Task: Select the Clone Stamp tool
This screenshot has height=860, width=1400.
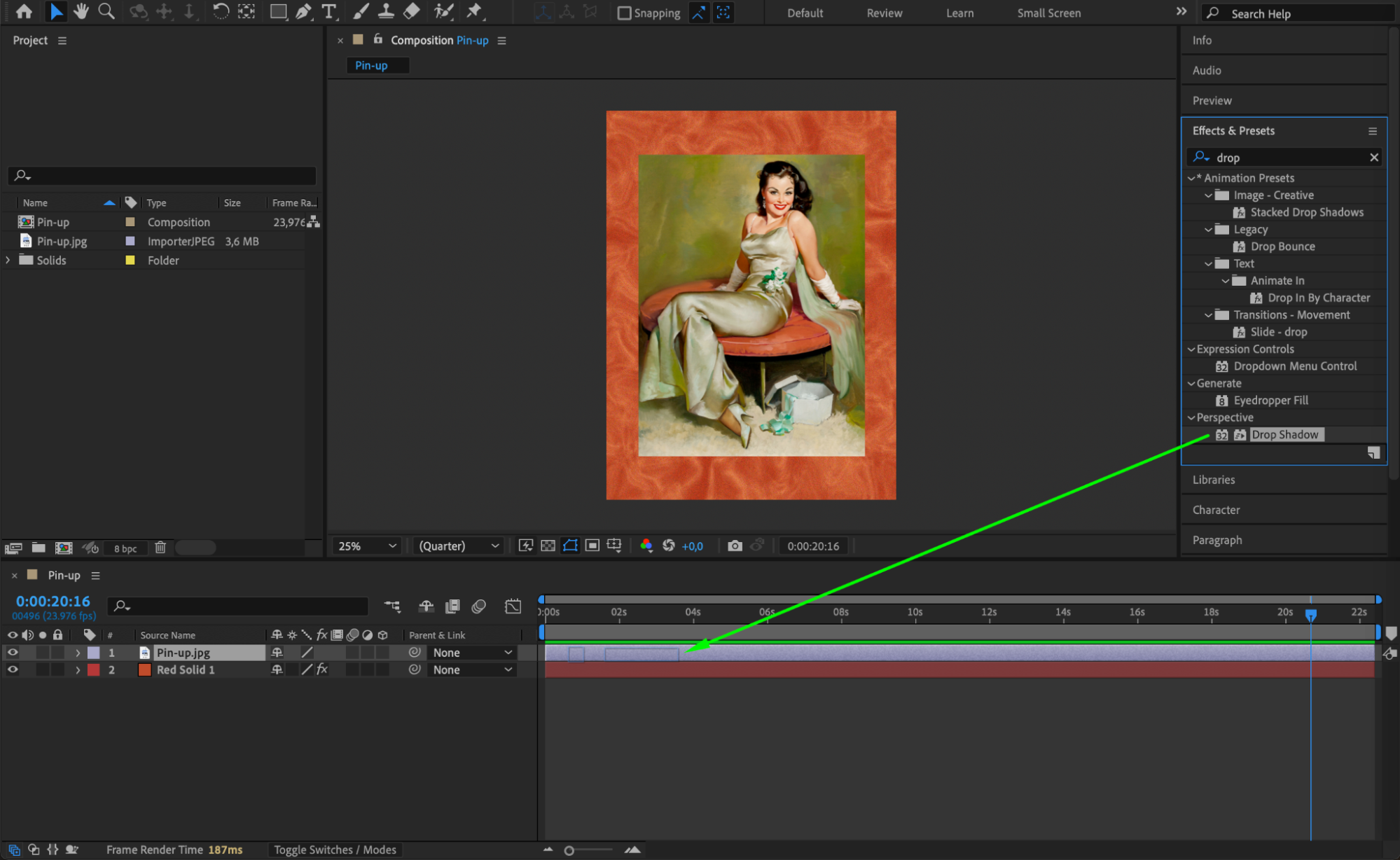Action: pyautogui.click(x=386, y=11)
